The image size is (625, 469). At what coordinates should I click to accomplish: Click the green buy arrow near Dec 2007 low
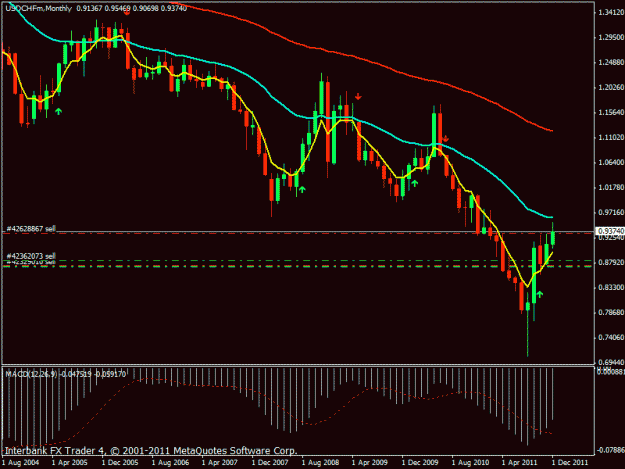click(302, 190)
